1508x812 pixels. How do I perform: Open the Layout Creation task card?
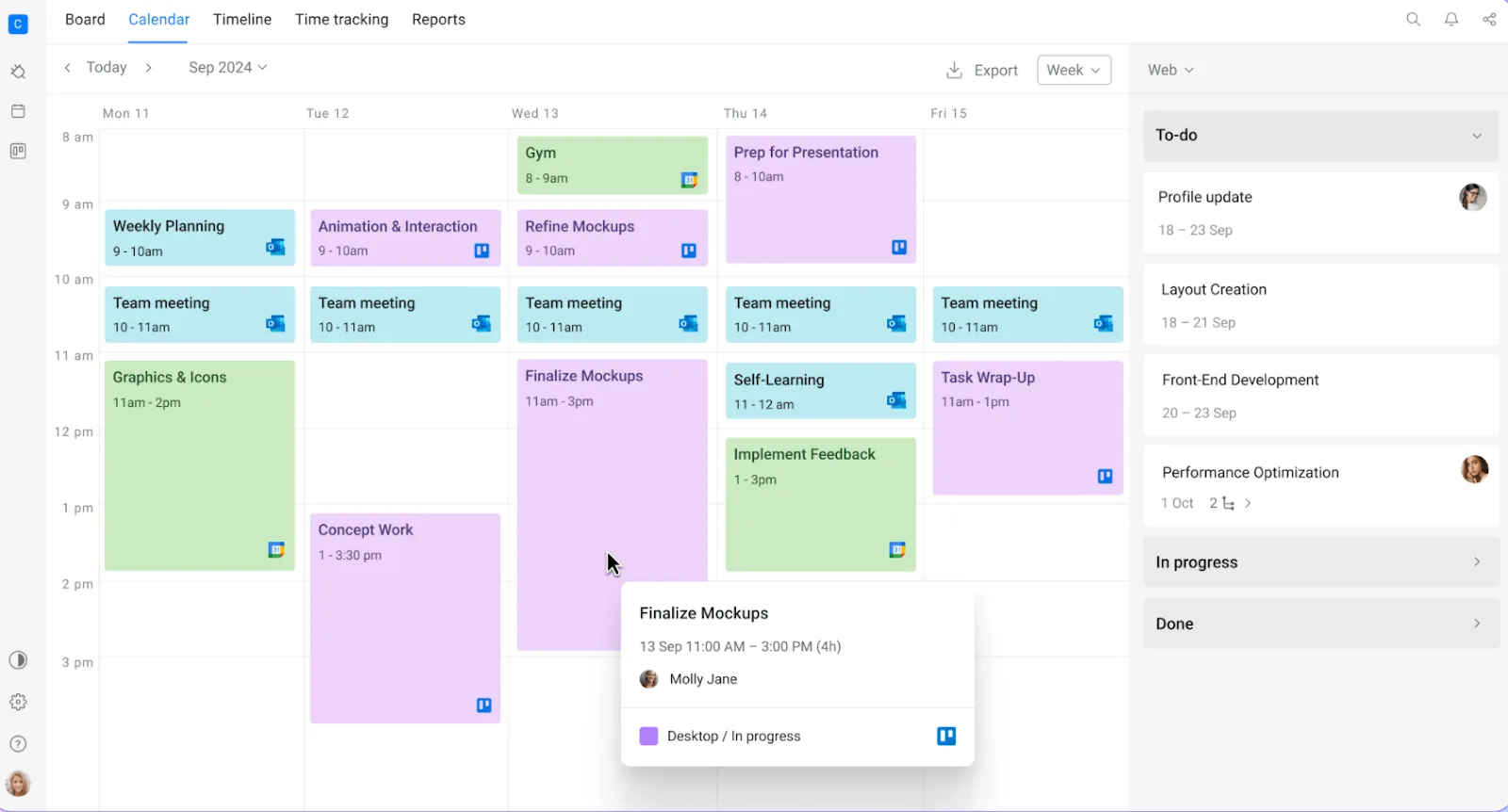[1320, 305]
